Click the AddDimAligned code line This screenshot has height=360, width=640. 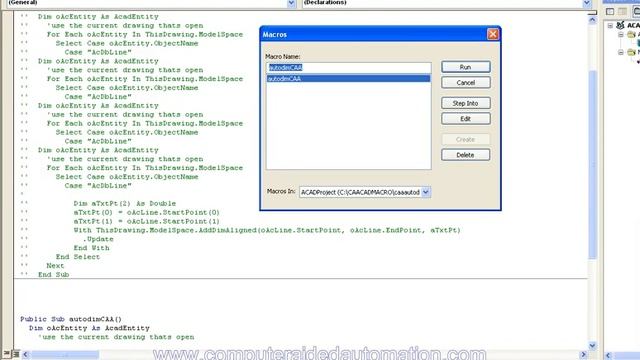pyautogui.click(x=267, y=230)
